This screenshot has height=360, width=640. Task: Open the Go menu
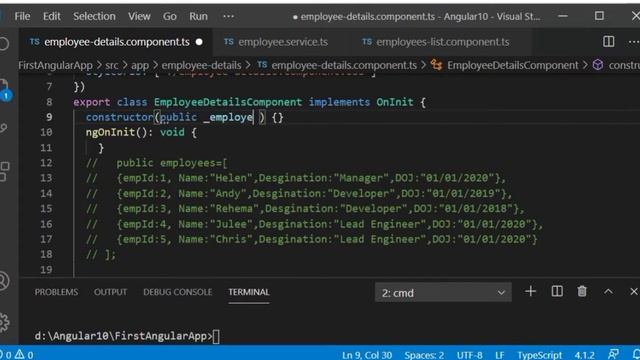tap(169, 16)
